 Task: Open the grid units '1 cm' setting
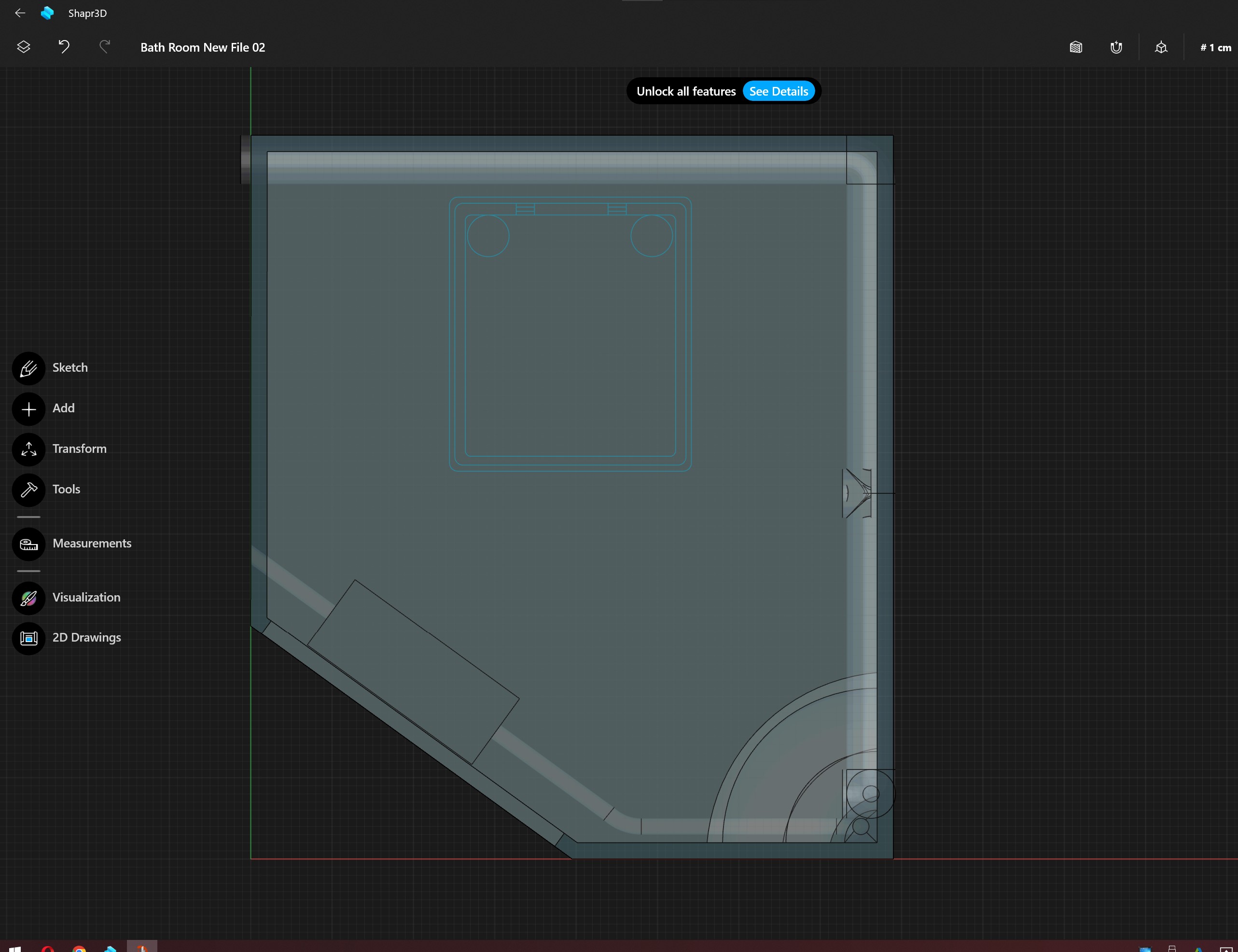pos(1215,48)
